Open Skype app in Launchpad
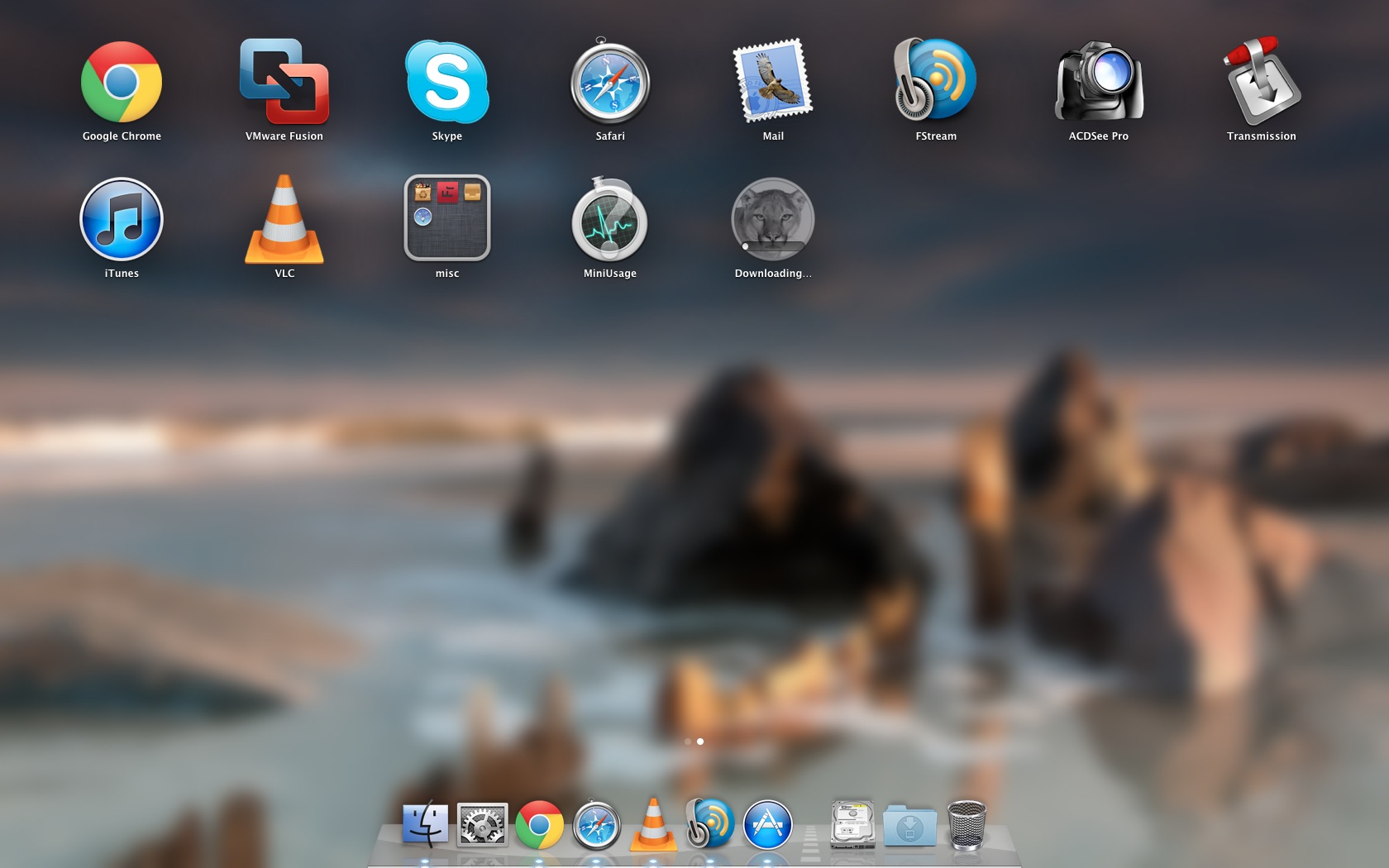Image resolution: width=1389 pixels, height=868 pixels. [447, 82]
